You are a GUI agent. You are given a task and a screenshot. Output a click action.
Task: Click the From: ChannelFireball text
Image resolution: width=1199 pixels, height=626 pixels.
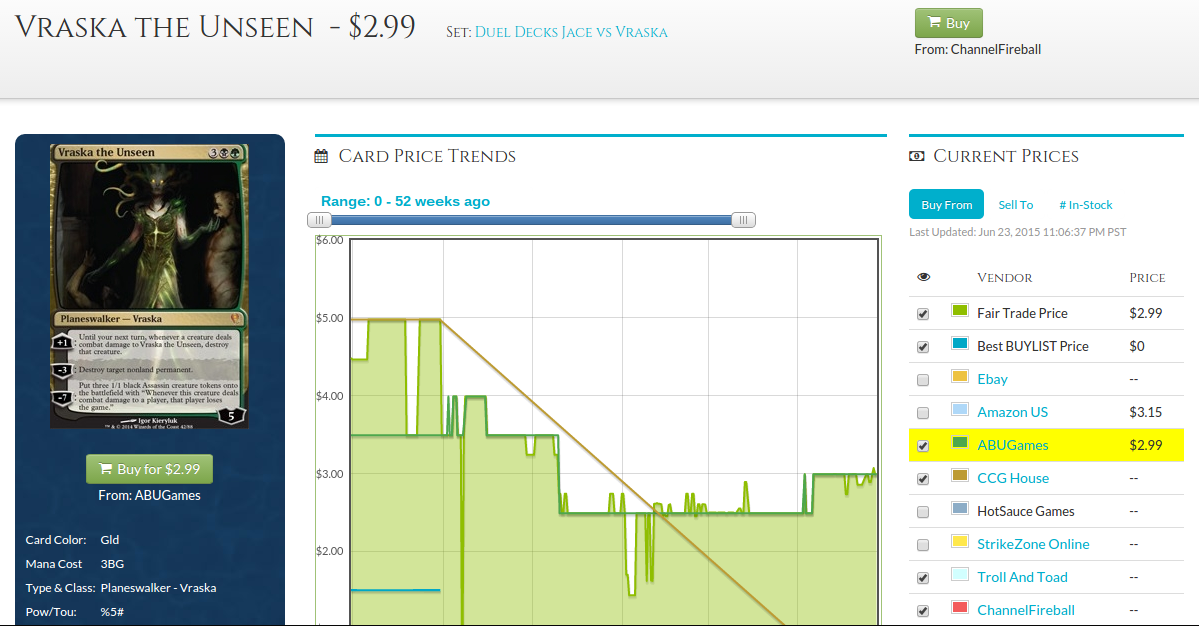[x=978, y=49]
